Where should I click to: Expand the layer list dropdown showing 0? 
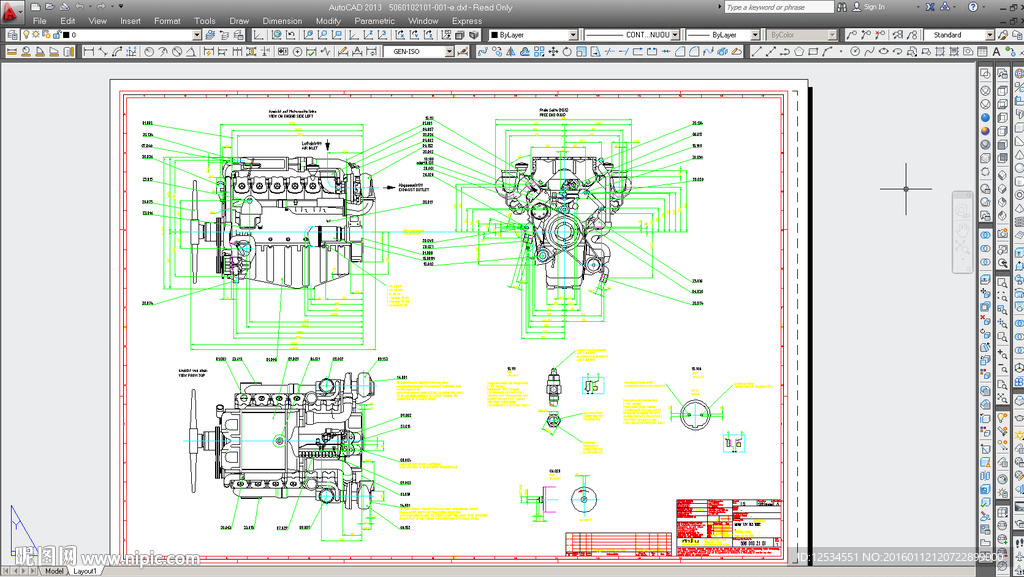tap(197, 35)
